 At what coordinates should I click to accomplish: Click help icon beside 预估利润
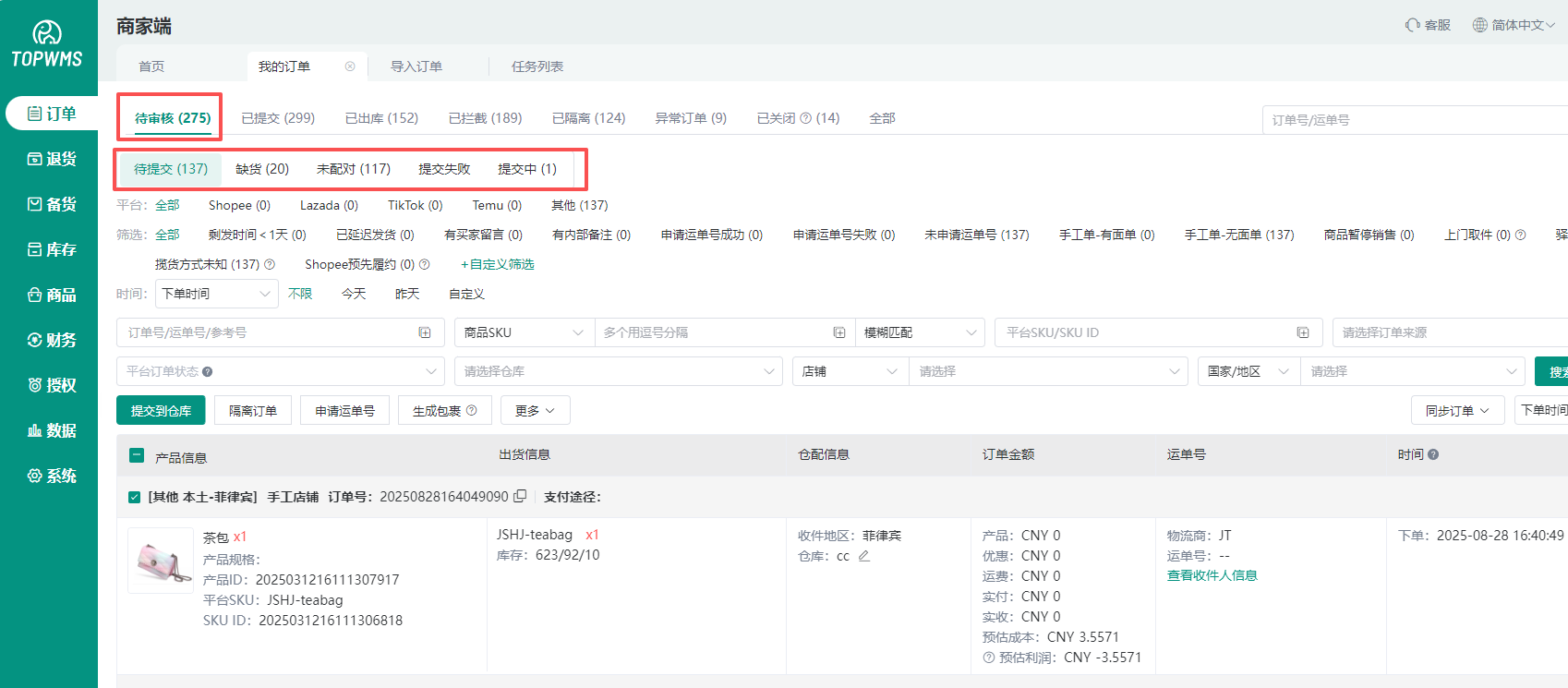989,658
